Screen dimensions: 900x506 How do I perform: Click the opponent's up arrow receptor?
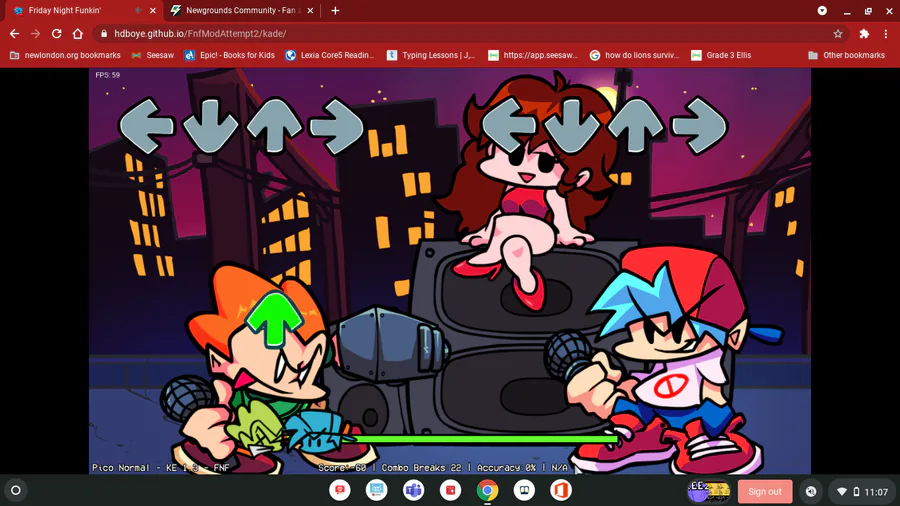pos(274,126)
